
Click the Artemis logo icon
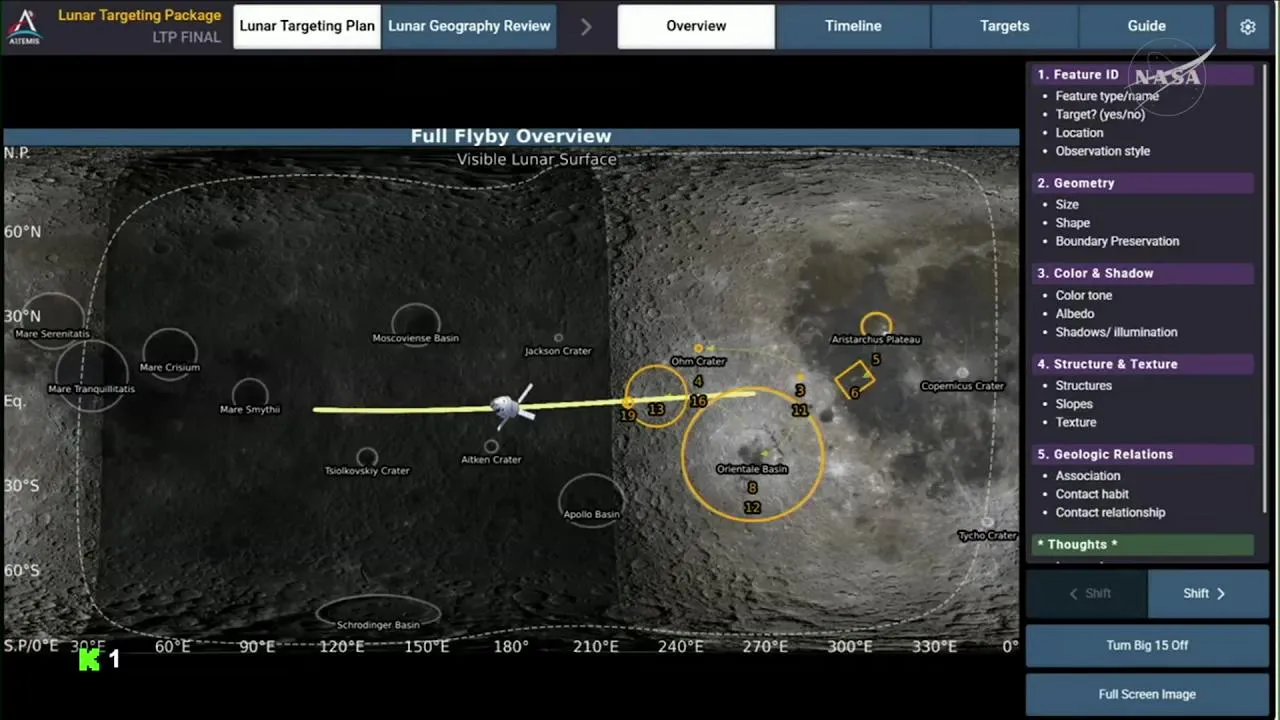pos(24,27)
